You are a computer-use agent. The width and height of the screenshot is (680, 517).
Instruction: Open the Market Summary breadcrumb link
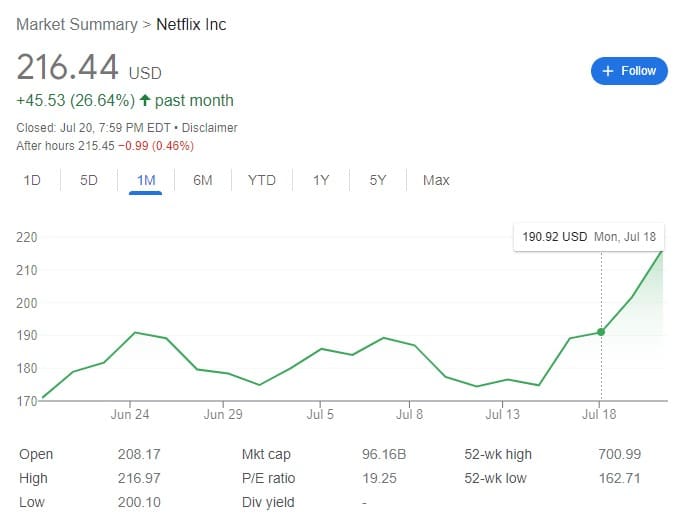[x=77, y=24]
